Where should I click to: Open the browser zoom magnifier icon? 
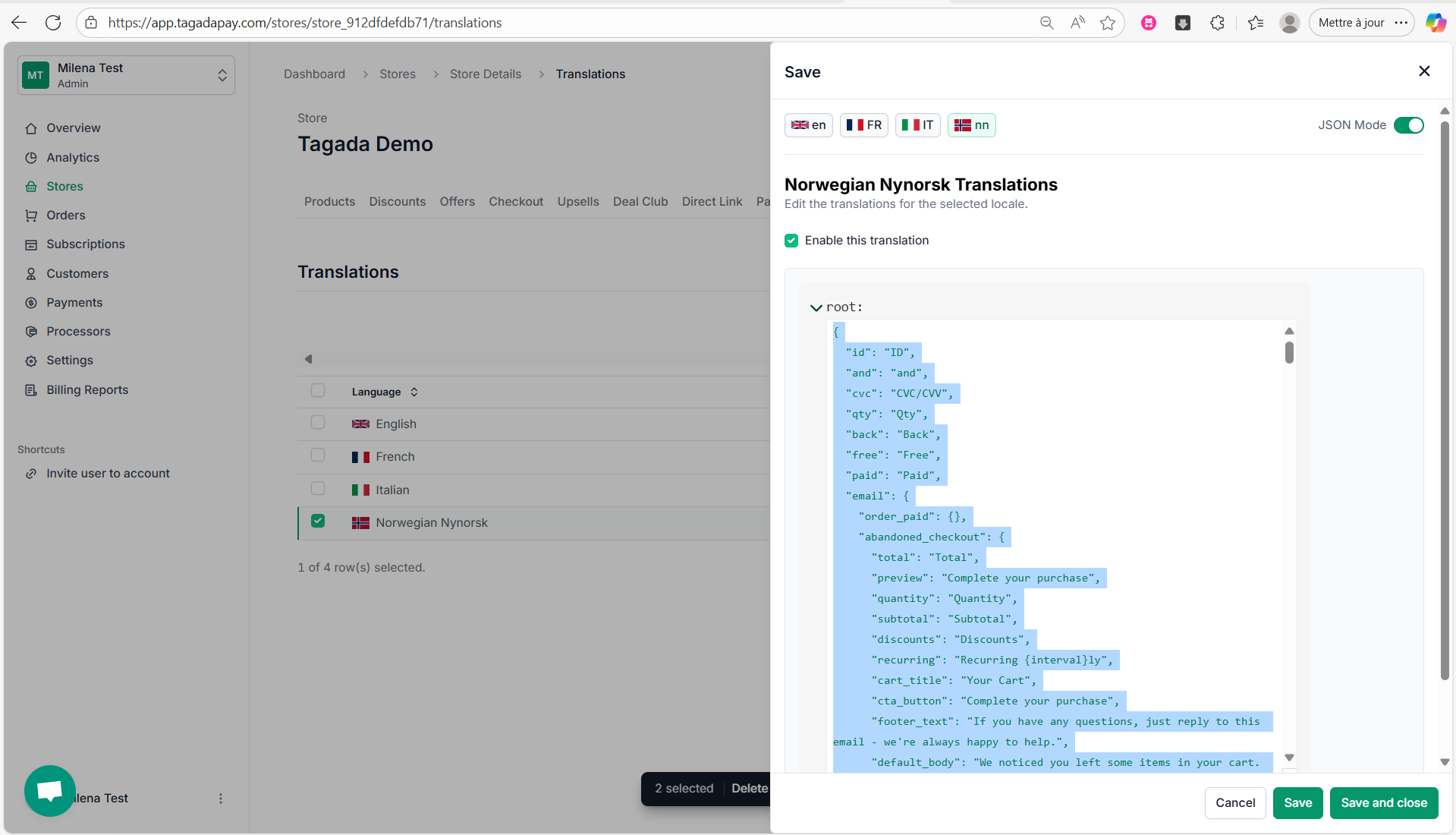[1046, 23]
